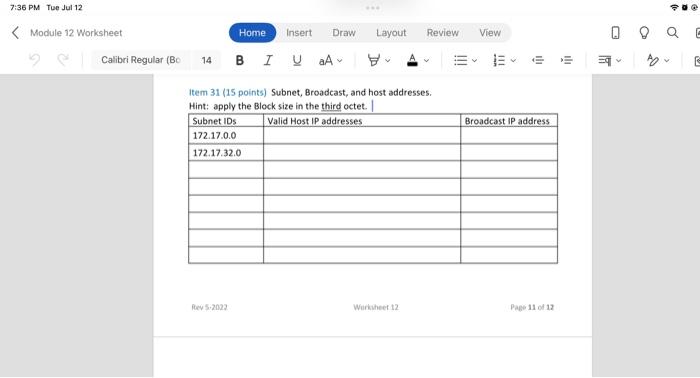Toggle Bold formatting
The width and height of the screenshot is (700, 378).
tap(240, 60)
